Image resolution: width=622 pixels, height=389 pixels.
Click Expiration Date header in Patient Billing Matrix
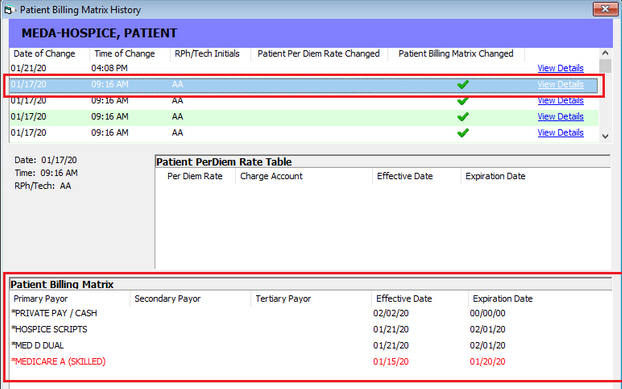[x=502, y=299]
